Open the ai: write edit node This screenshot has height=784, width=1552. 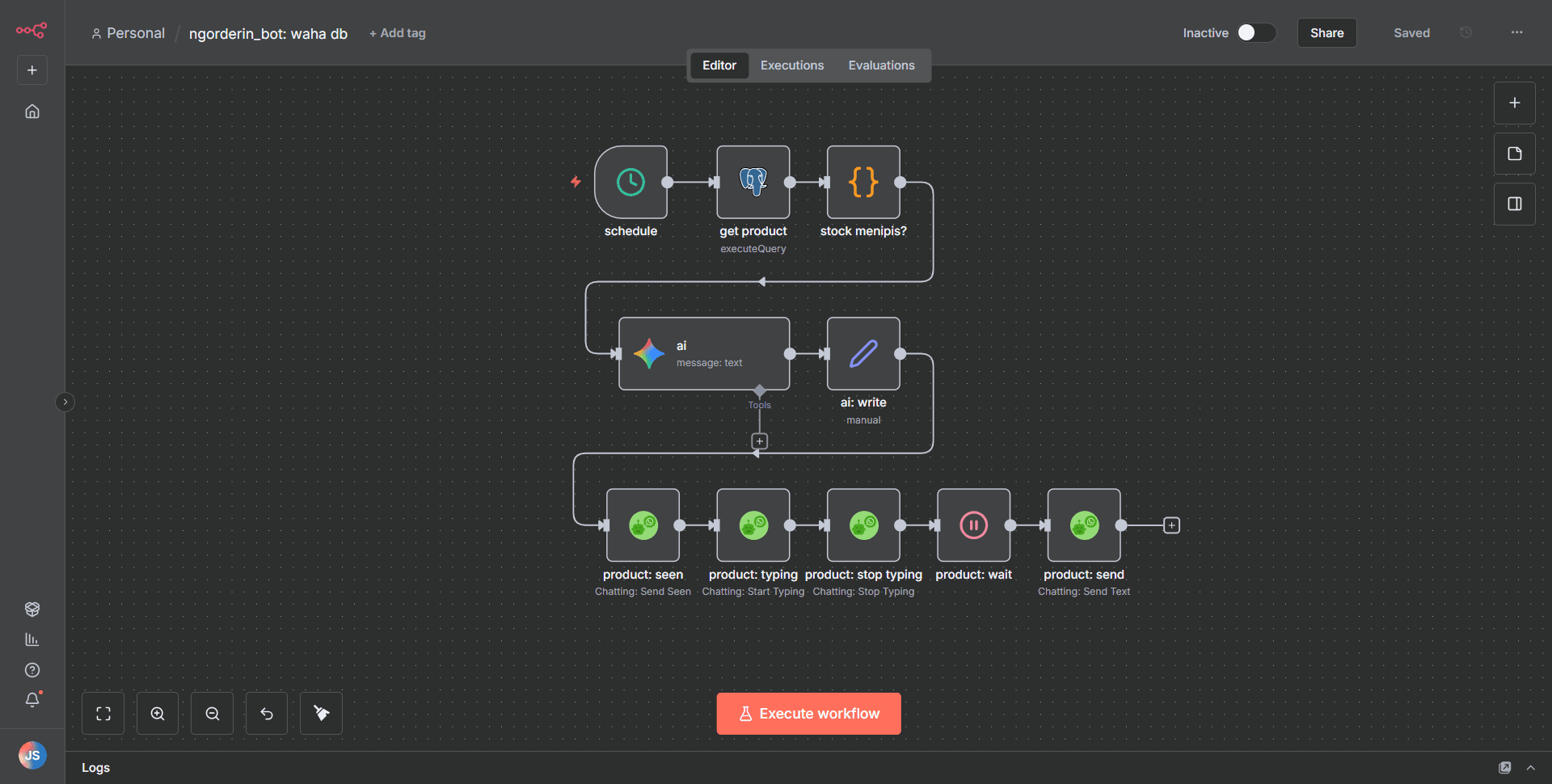pos(862,354)
